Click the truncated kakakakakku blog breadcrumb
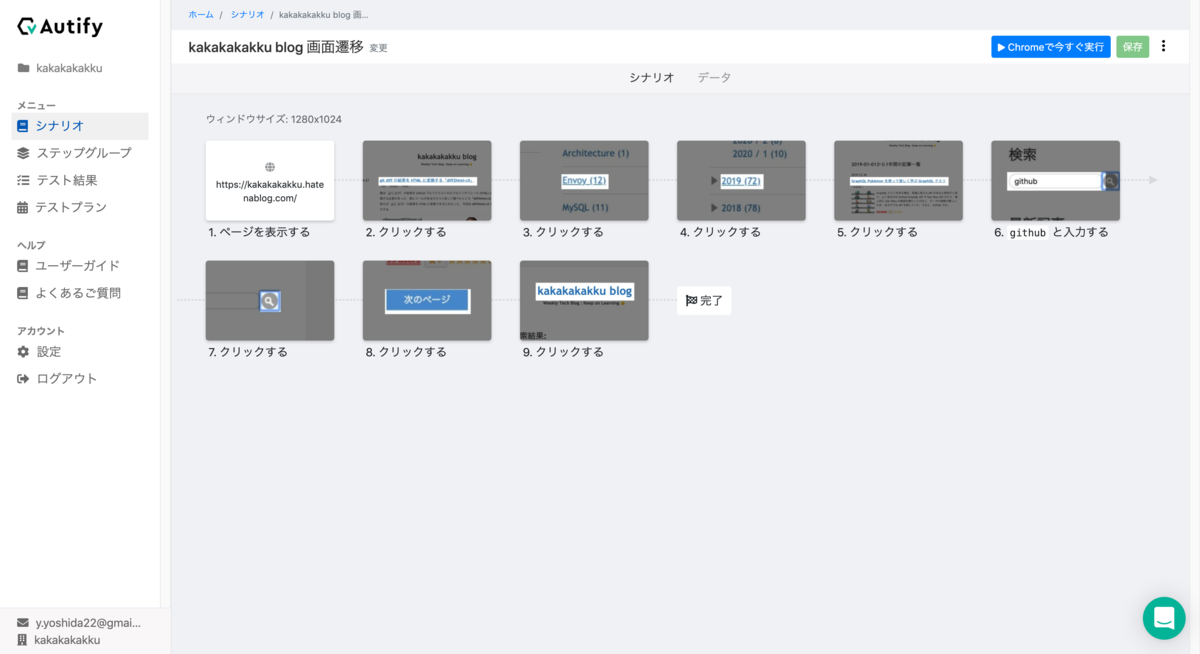The width and height of the screenshot is (1200, 654). [x=324, y=15]
